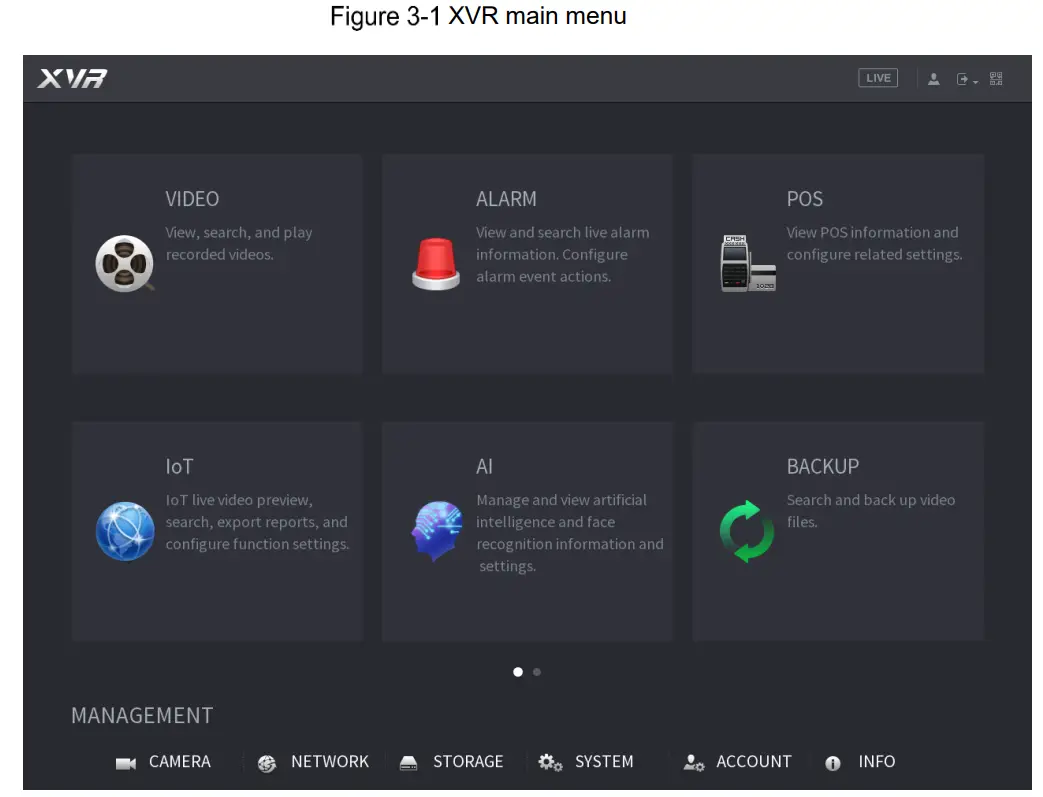Screen dimensions: 1043x797
Task: Click the ACCOUNT user-gear icon
Action: pos(694,763)
